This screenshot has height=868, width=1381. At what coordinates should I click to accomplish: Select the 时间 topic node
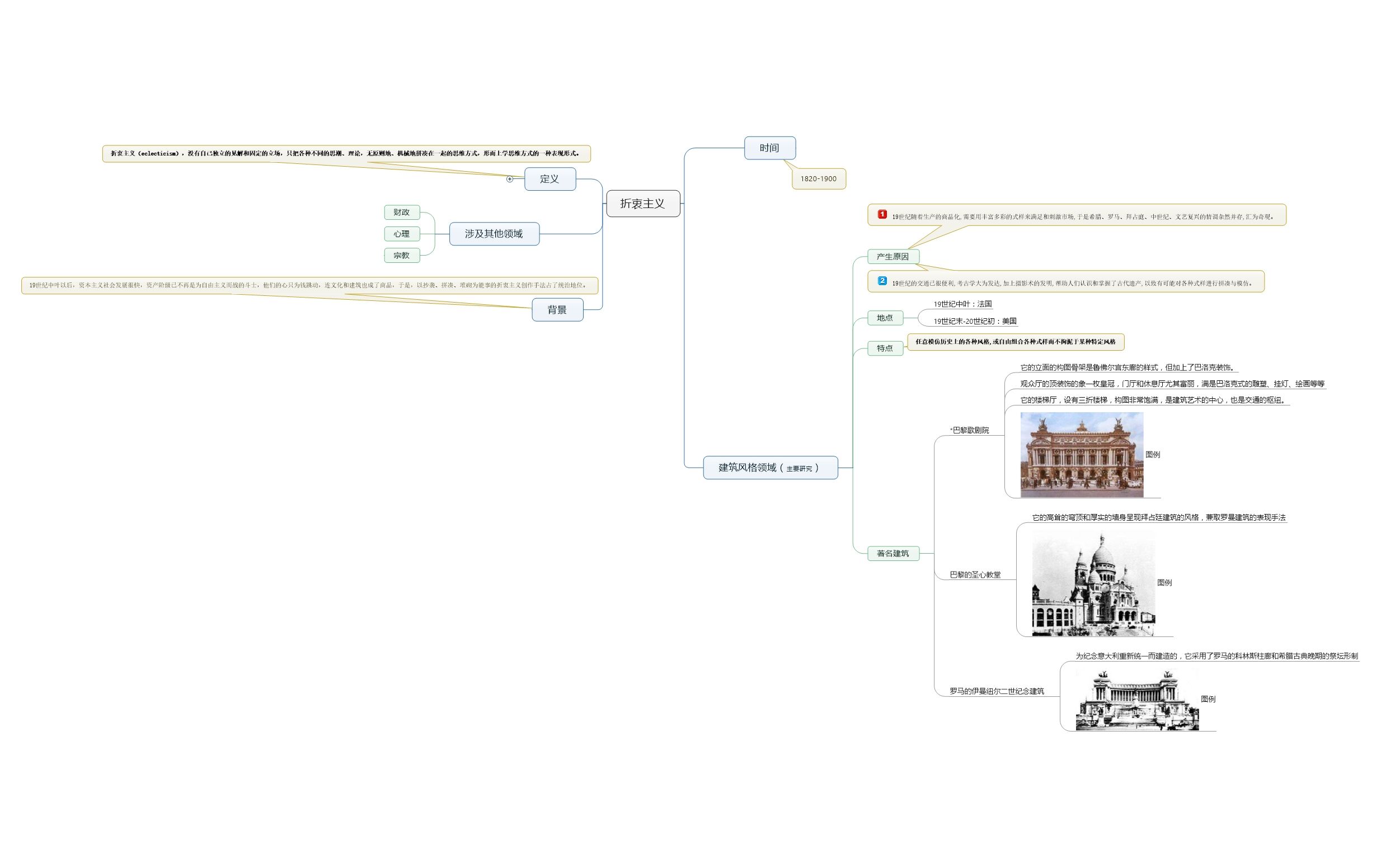point(769,148)
